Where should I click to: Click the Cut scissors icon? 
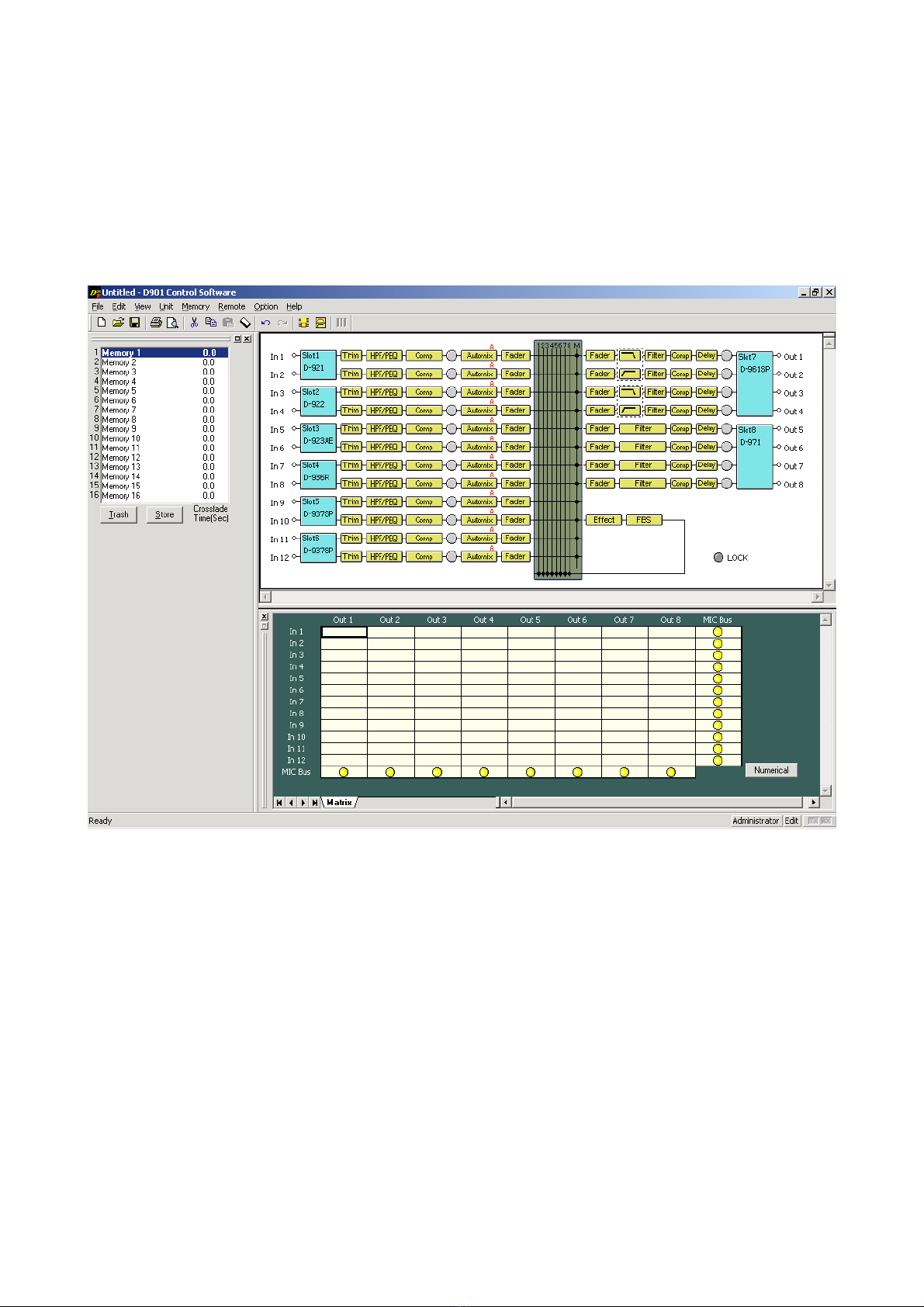[194, 323]
